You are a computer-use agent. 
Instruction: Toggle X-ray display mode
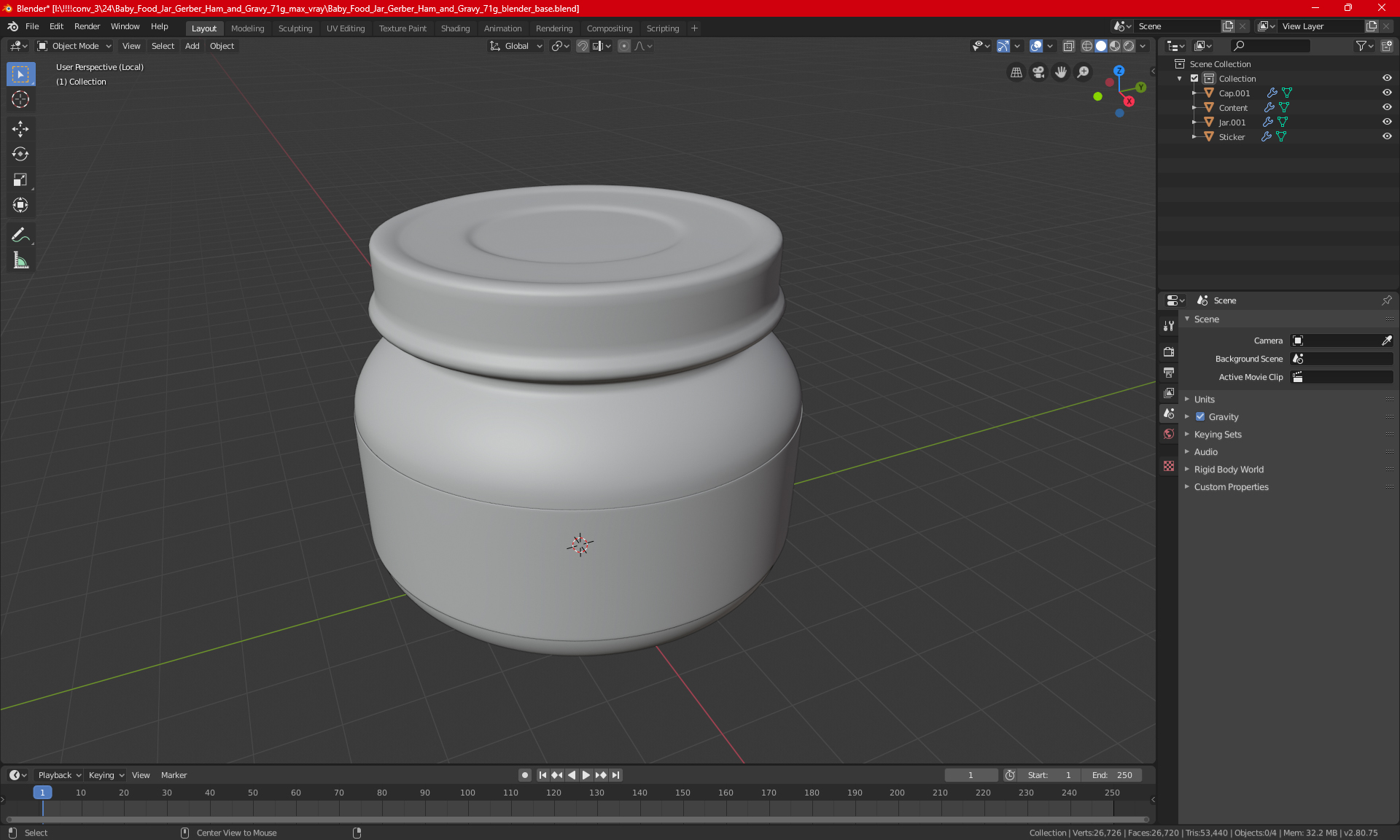(1068, 46)
